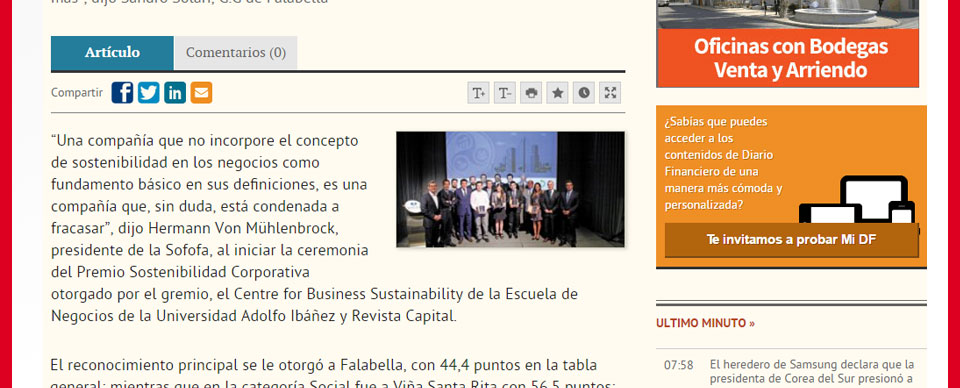Open the Comentarios (0) tab
Viewport: 960px width, 388px height.
[x=236, y=53]
